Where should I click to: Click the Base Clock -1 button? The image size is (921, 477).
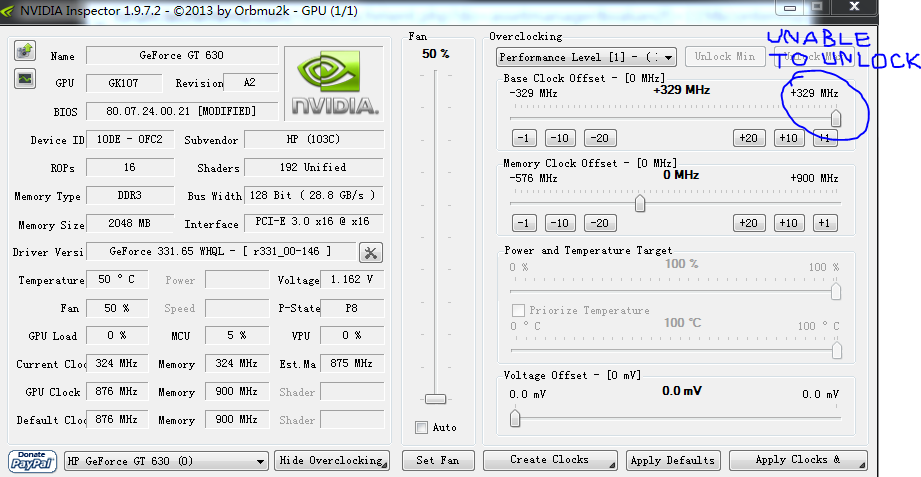click(524, 138)
